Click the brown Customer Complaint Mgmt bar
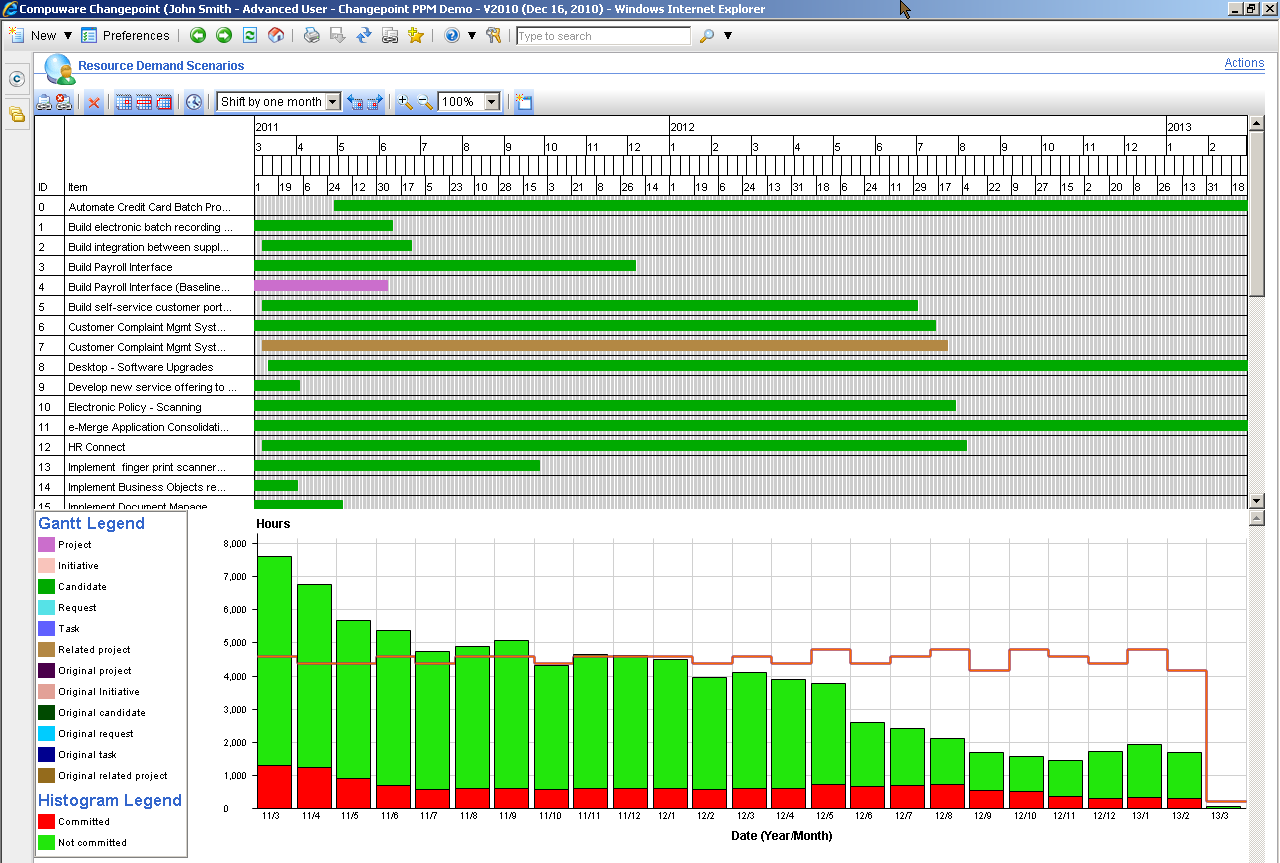Image resolution: width=1280 pixels, height=863 pixels. 604,346
